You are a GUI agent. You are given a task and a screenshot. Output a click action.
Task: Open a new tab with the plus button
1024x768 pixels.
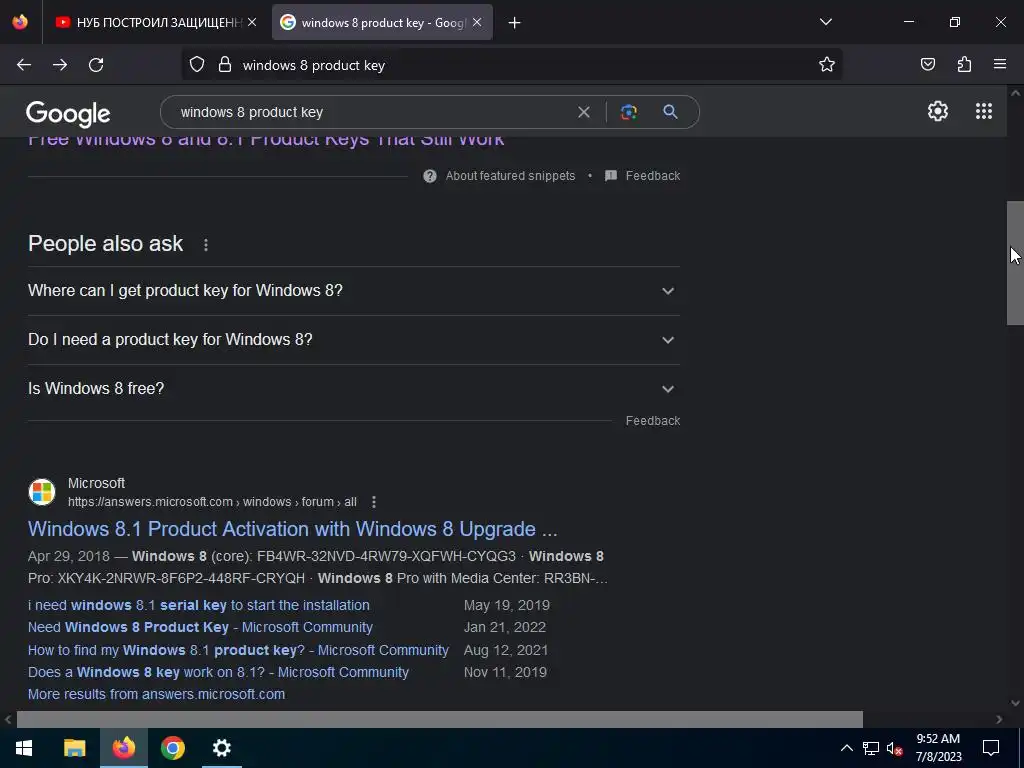tap(515, 23)
